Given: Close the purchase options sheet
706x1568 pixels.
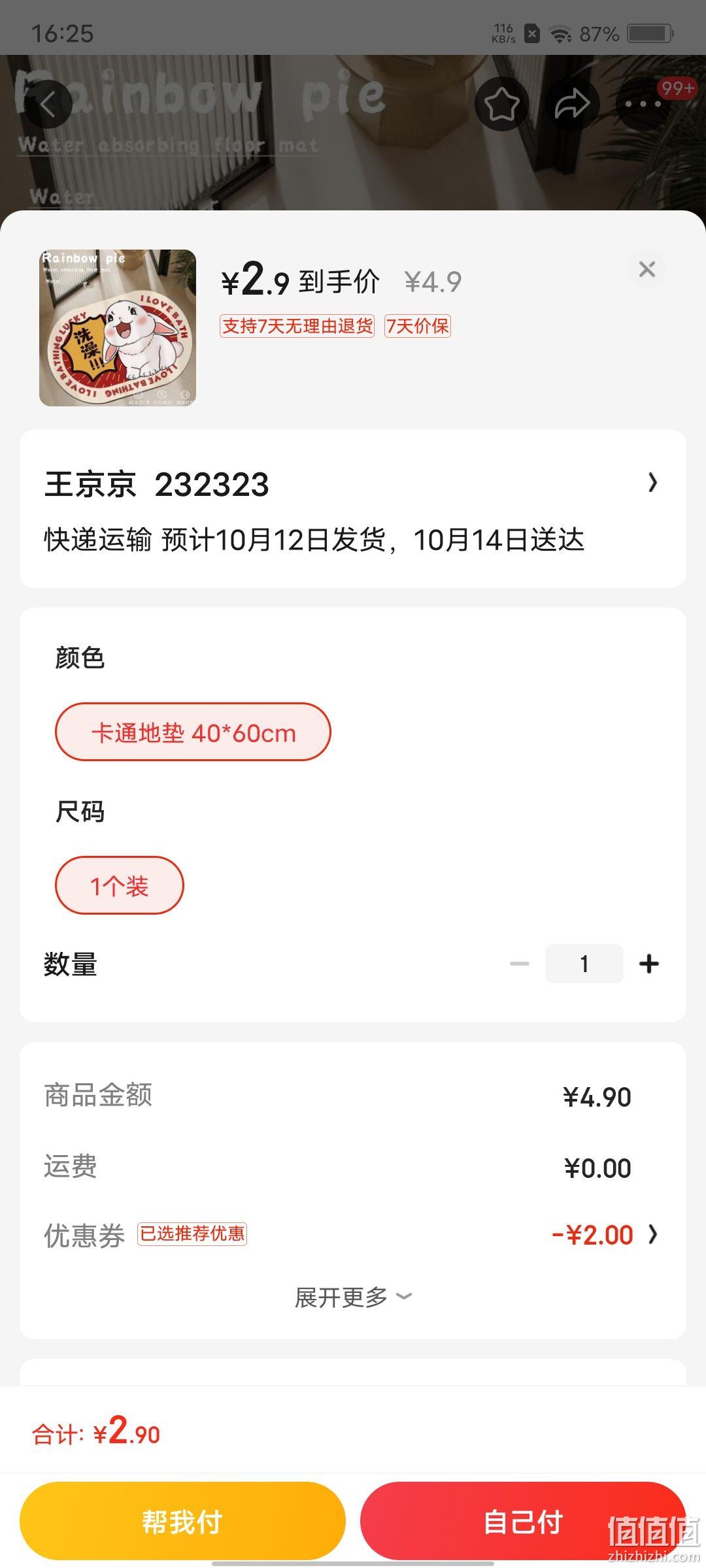Looking at the screenshot, I should tap(647, 269).
